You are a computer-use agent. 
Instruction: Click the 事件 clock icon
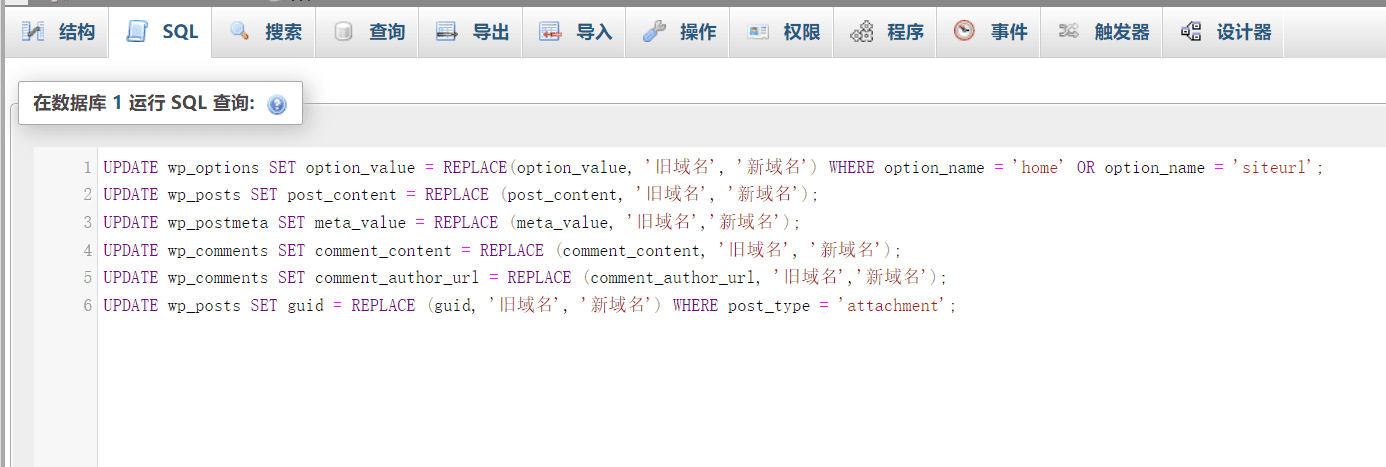coord(964,32)
